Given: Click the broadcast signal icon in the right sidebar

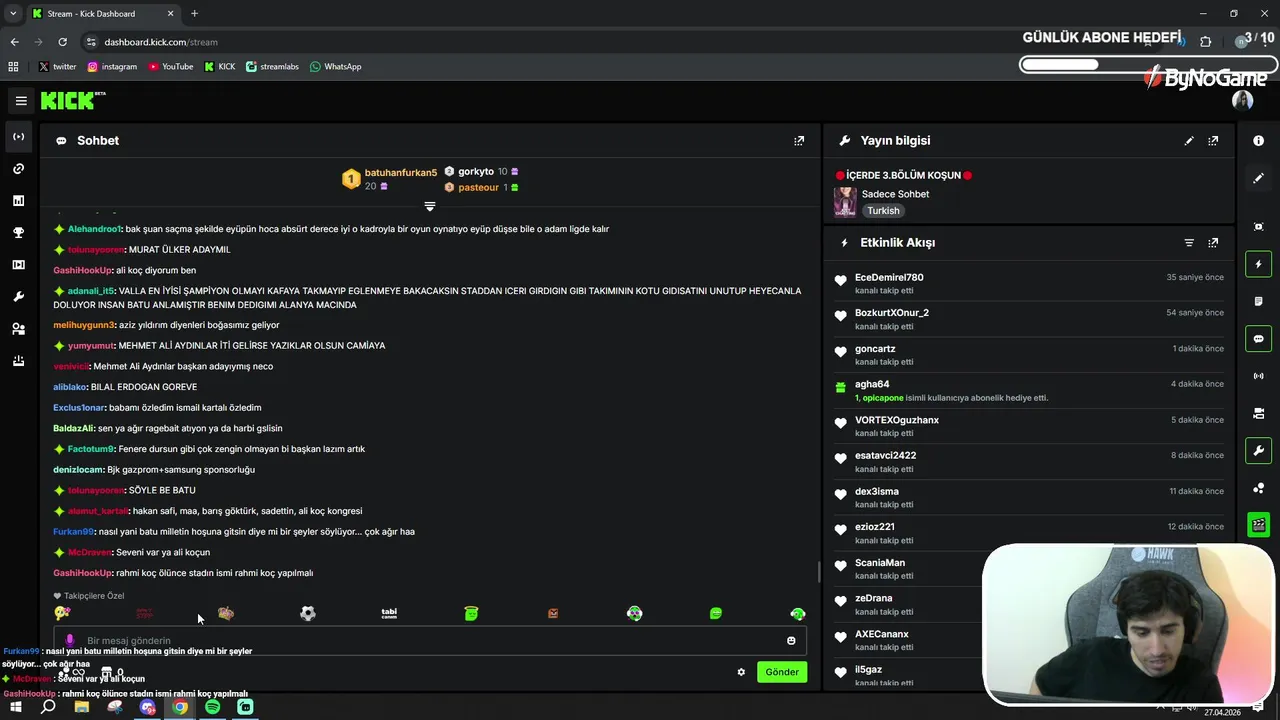Looking at the screenshot, I should [1259, 376].
